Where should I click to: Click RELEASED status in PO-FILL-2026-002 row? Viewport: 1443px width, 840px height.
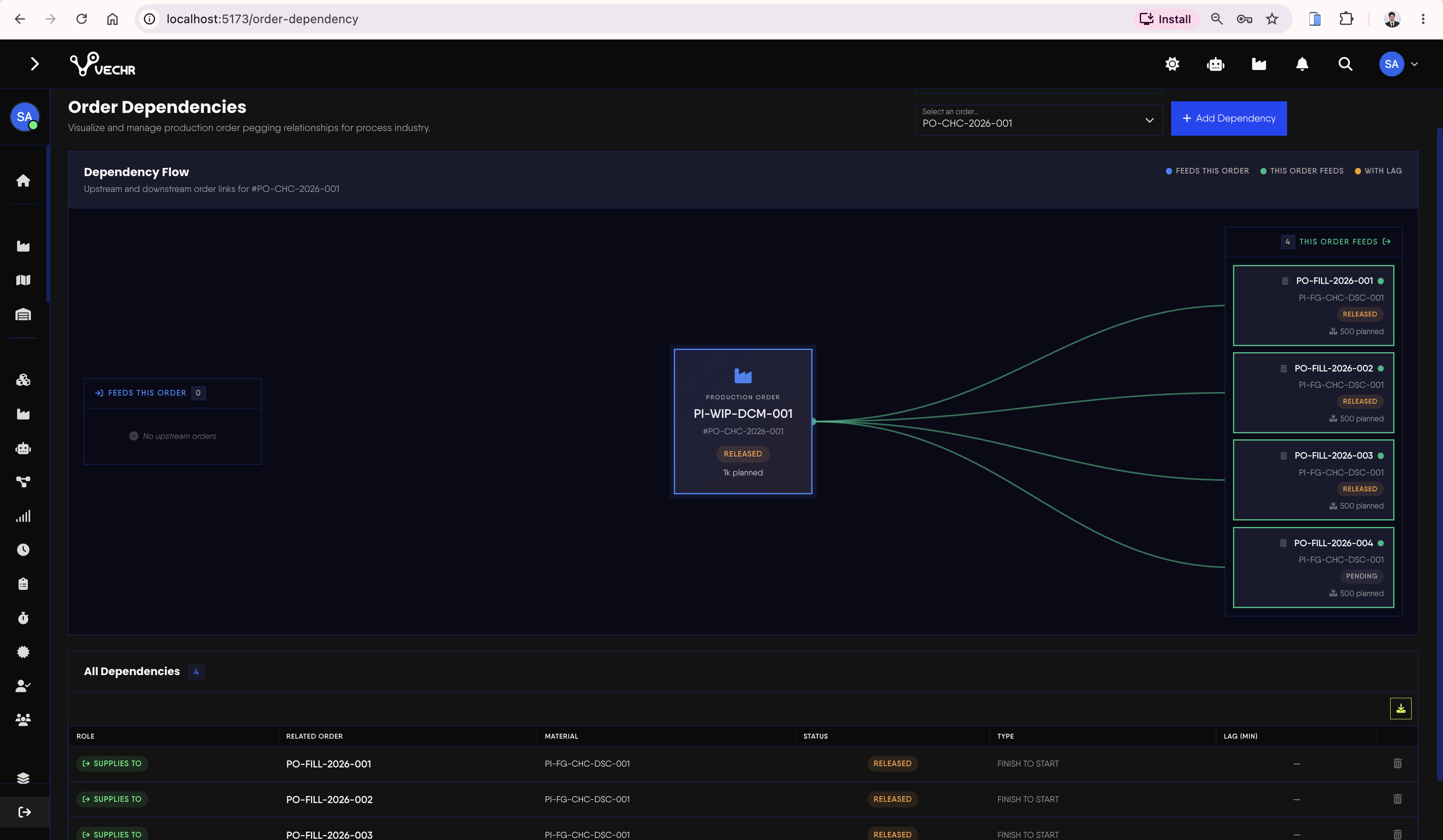point(892,799)
